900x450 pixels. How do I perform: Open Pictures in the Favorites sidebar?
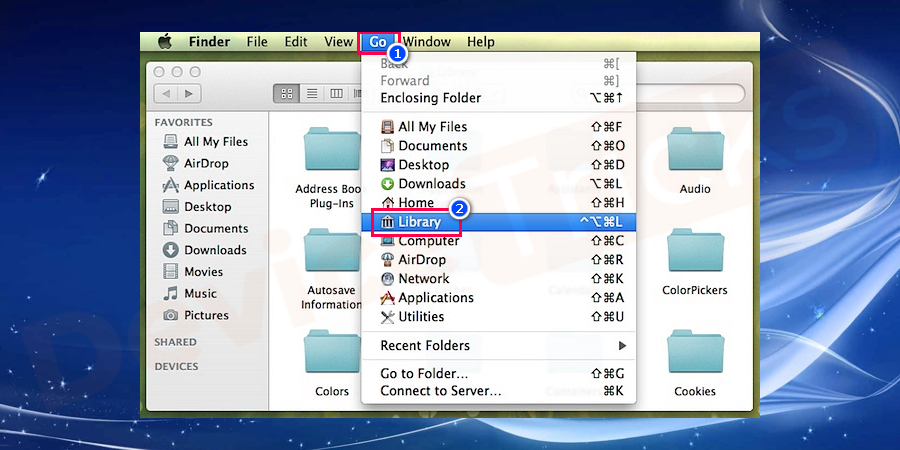point(205,315)
